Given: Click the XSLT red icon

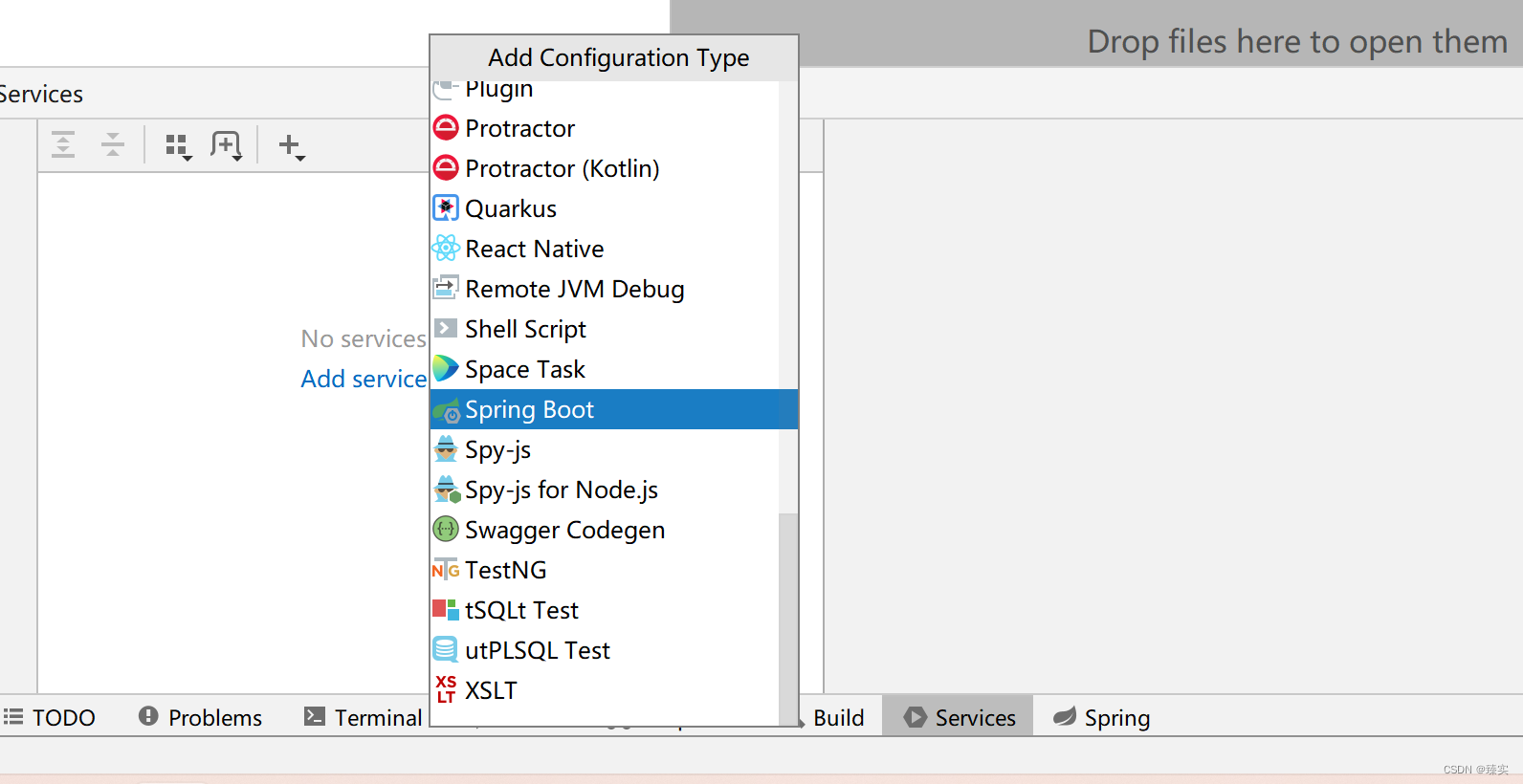Looking at the screenshot, I should 446,689.
